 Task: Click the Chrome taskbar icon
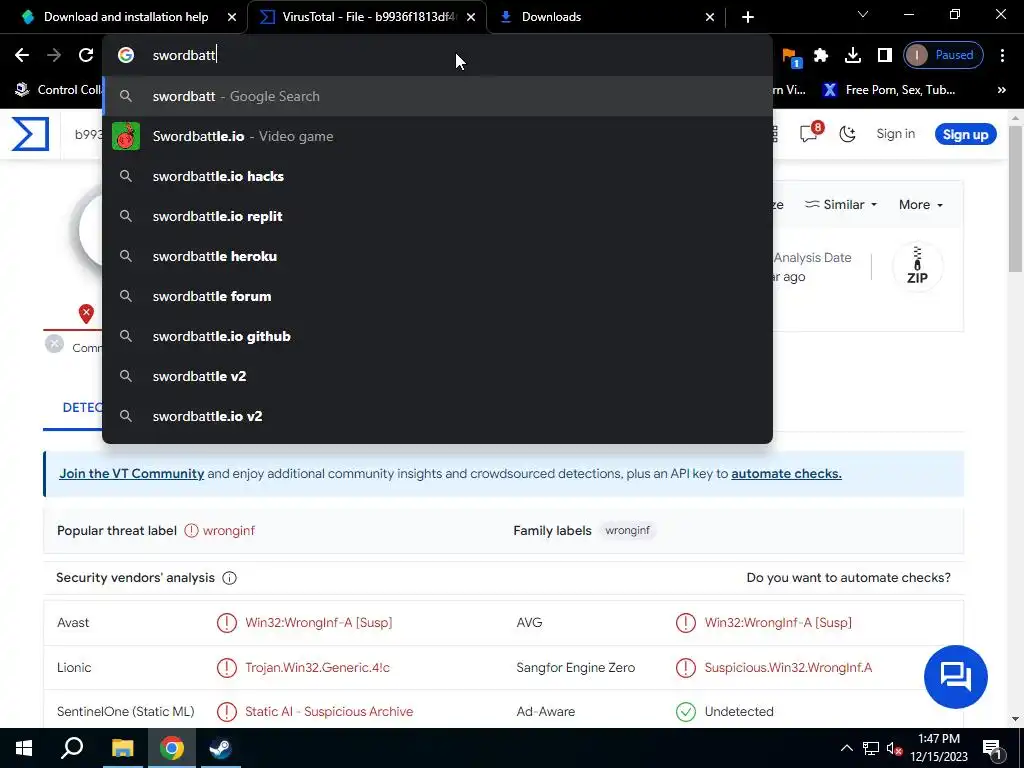171,748
